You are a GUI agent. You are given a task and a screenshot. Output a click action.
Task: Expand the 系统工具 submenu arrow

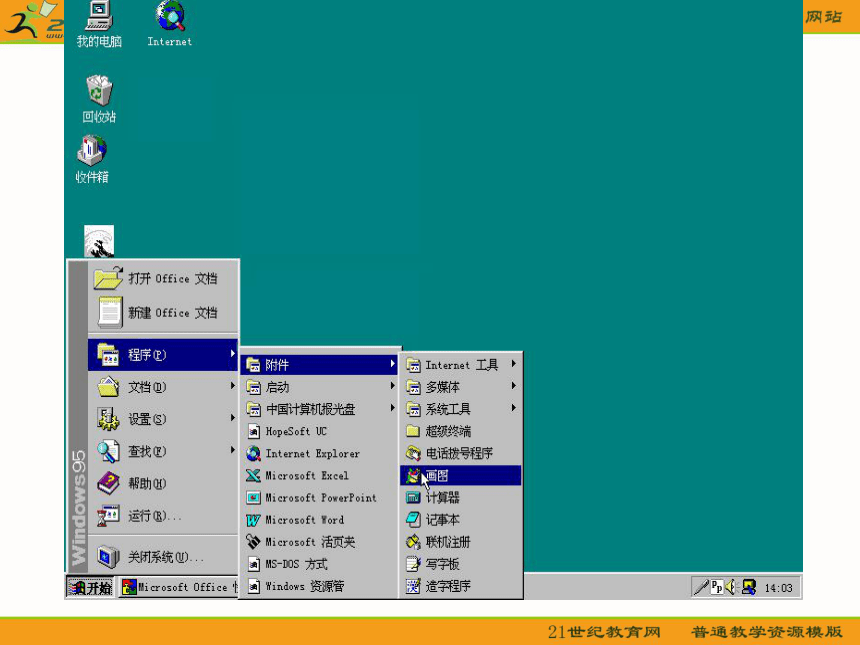click(x=514, y=408)
